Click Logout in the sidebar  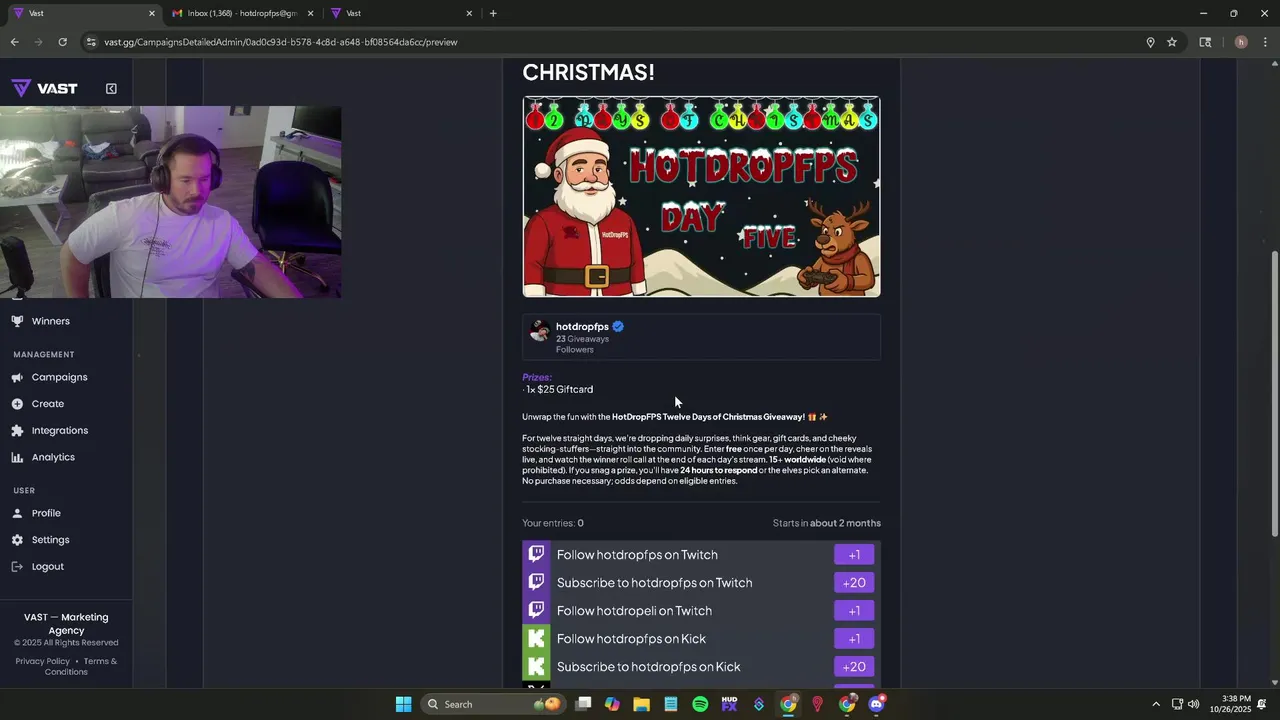47,567
